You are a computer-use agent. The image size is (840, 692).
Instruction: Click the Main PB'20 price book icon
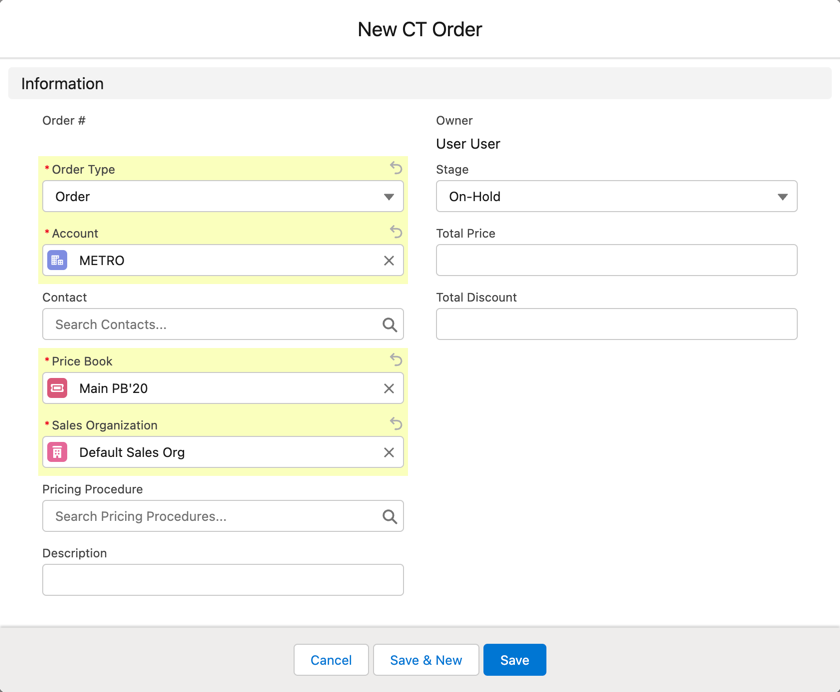[57, 388]
